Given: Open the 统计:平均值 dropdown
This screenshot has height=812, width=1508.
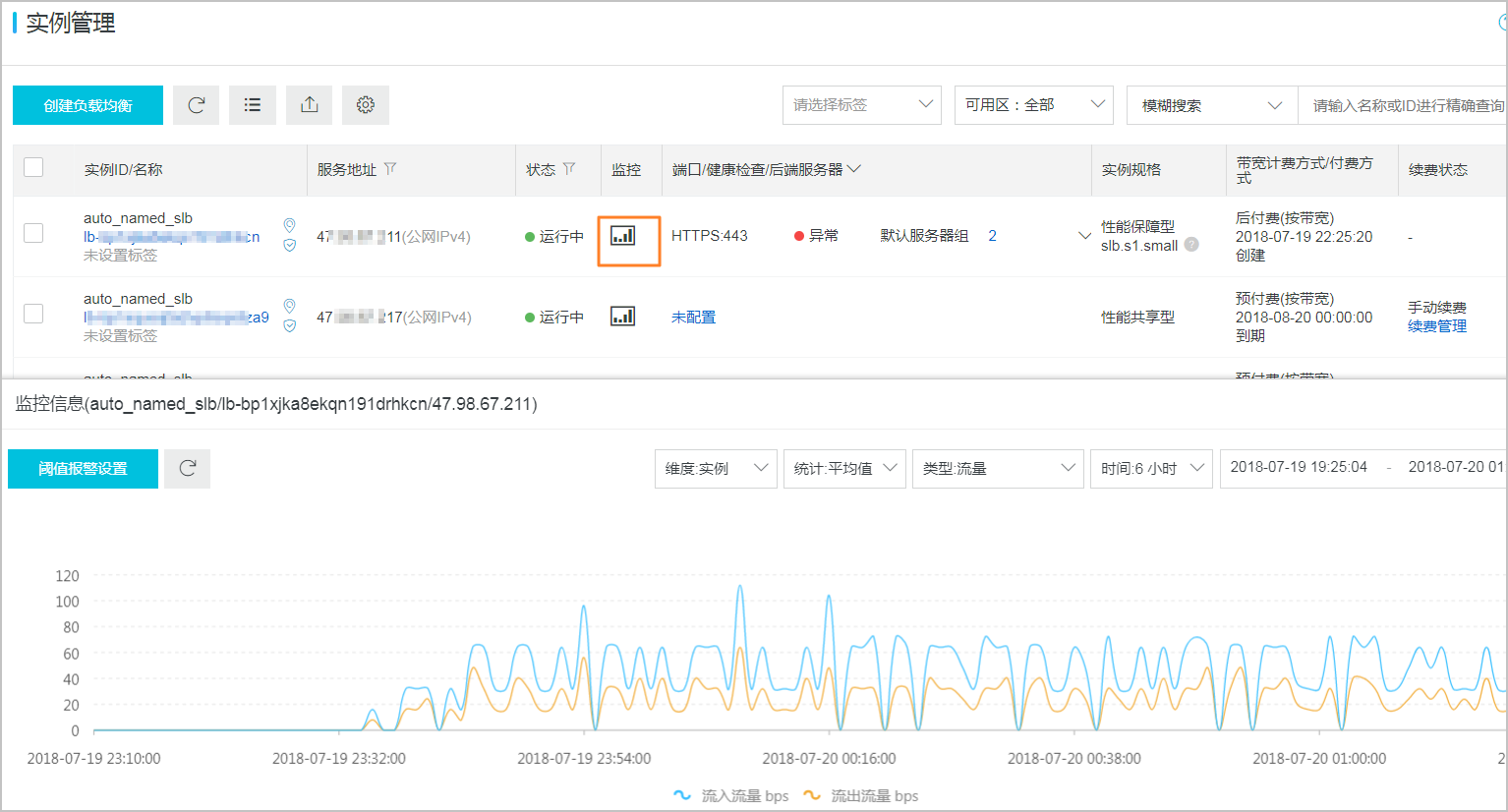Looking at the screenshot, I should click(844, 469).
